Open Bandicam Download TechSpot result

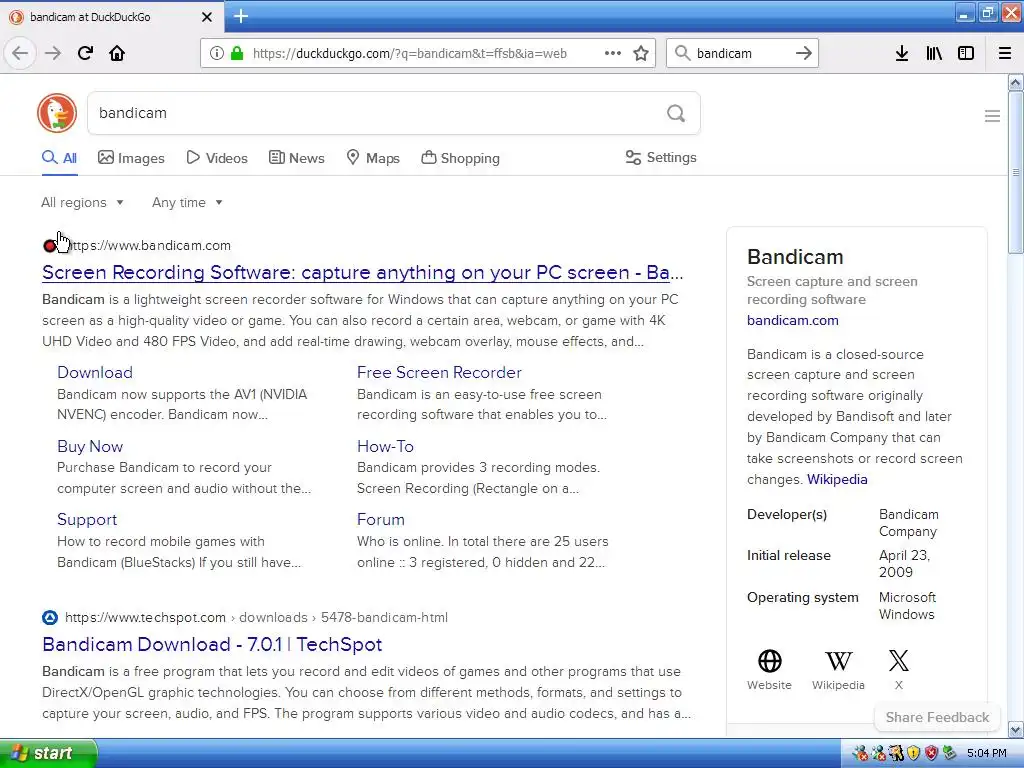(212, 645)
